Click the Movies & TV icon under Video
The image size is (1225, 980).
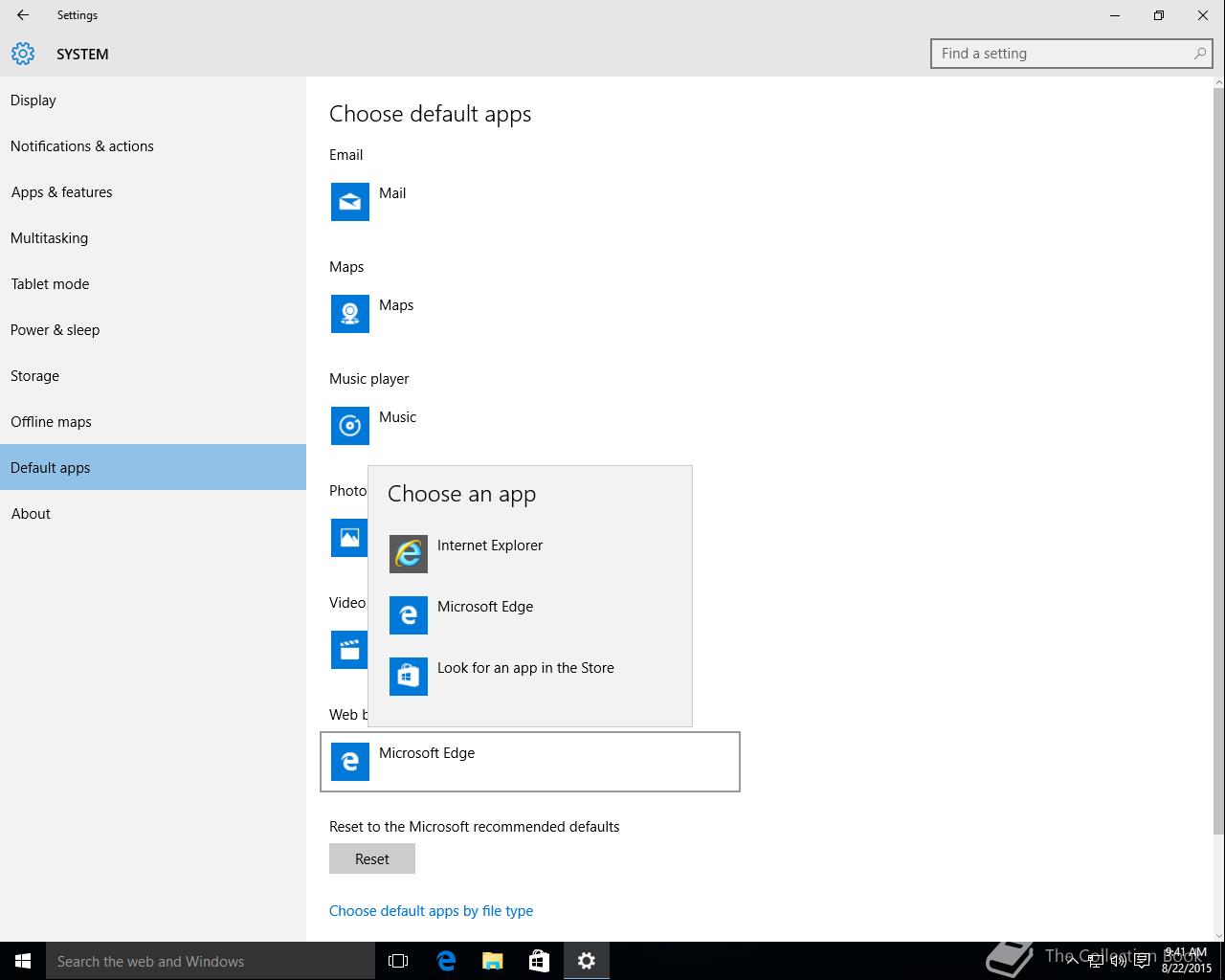[349, 650]
